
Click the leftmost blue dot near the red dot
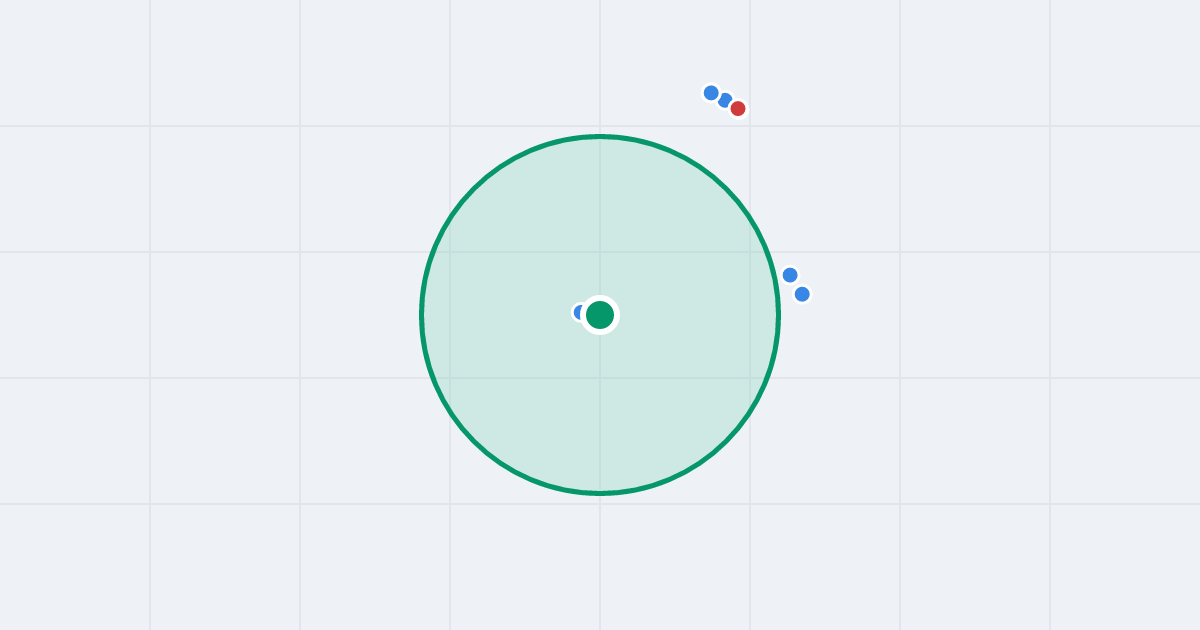coord(711,93)
